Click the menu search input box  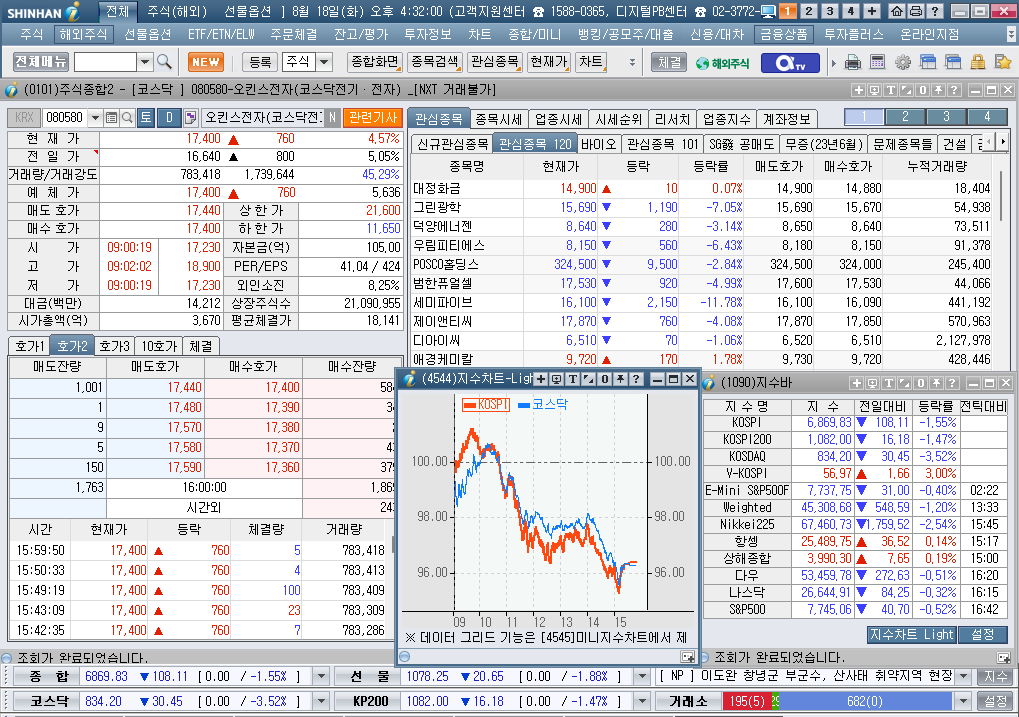pos(105,62)
